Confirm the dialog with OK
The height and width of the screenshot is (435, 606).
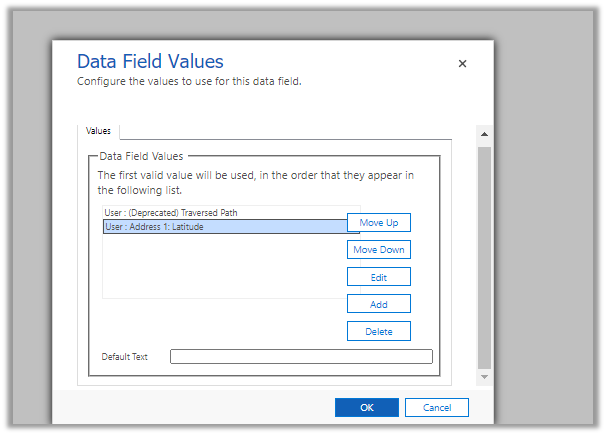[366, 408]
